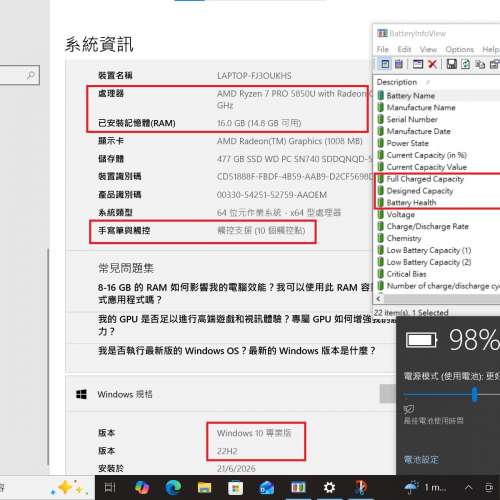The width and height of the screenshot is (500, 500).
Task: Click the Save floppy disk toolbar icon
Action: coord(452,64)
